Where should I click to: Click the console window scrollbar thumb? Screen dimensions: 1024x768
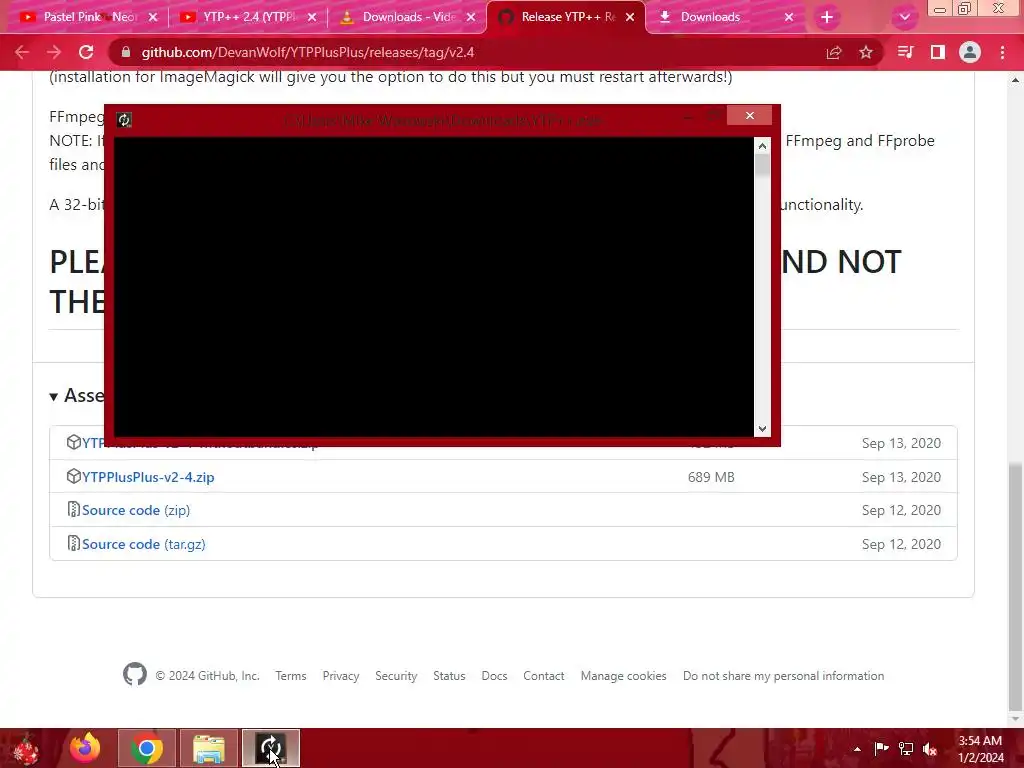pos(762,166)
